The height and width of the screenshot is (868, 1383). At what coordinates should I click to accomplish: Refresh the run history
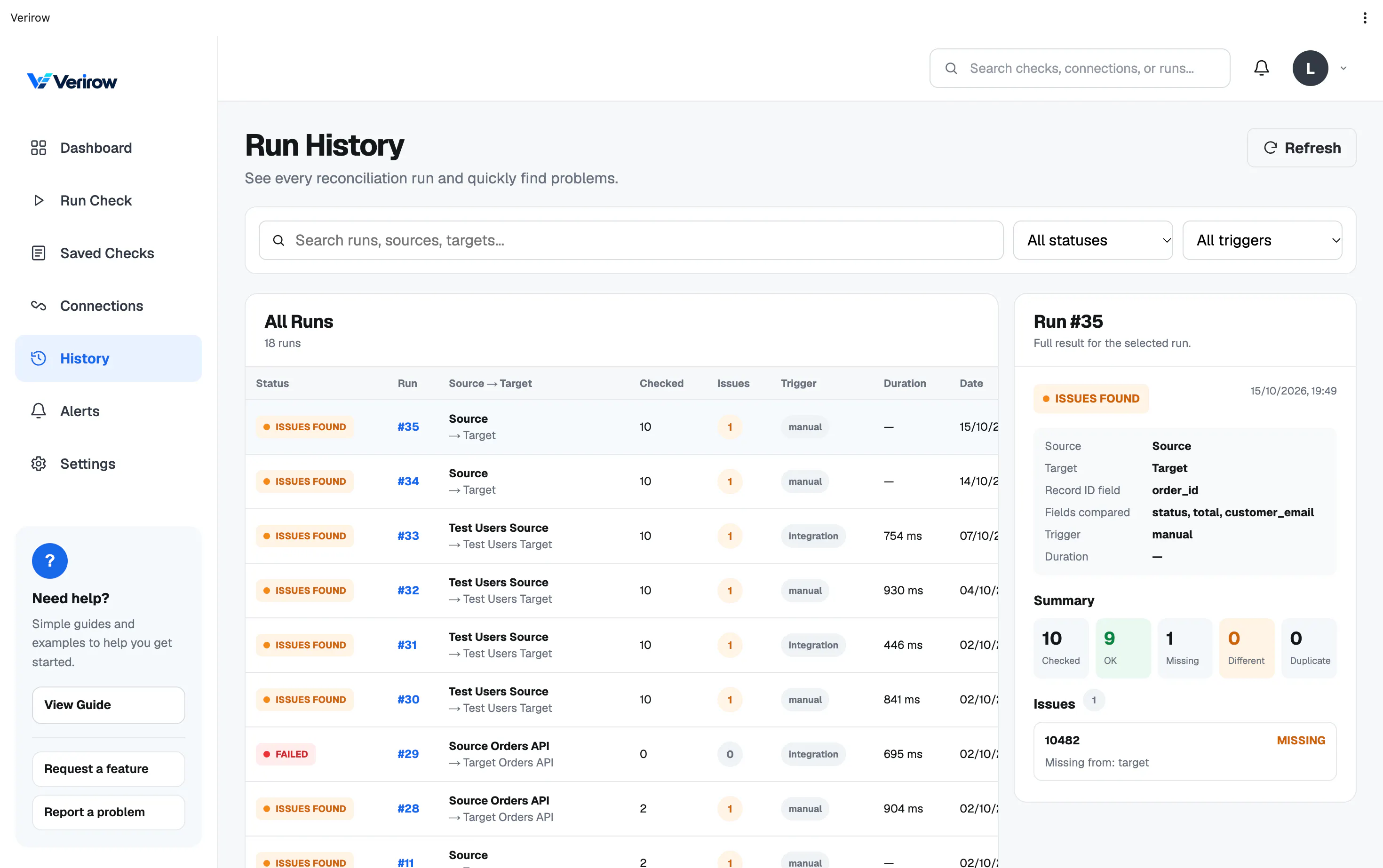click(1302, 148)
